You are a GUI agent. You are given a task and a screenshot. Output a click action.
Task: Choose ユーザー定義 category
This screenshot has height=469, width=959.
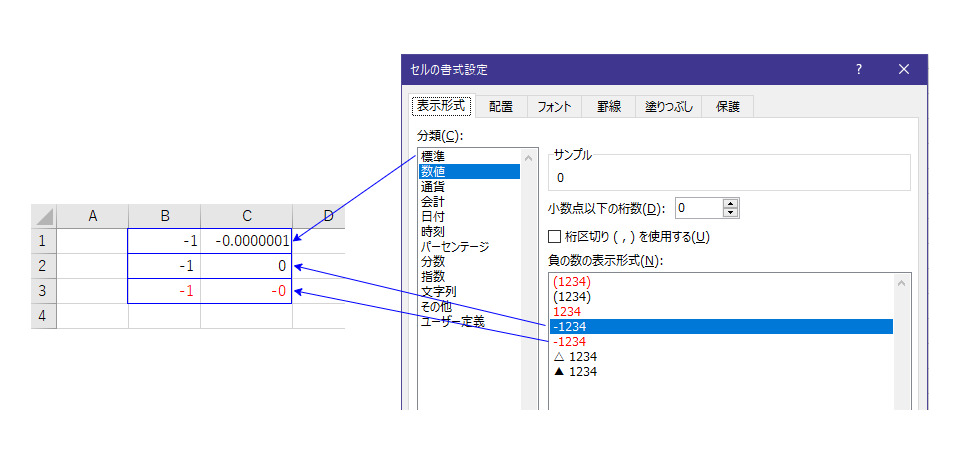click(x=453, y=320)
